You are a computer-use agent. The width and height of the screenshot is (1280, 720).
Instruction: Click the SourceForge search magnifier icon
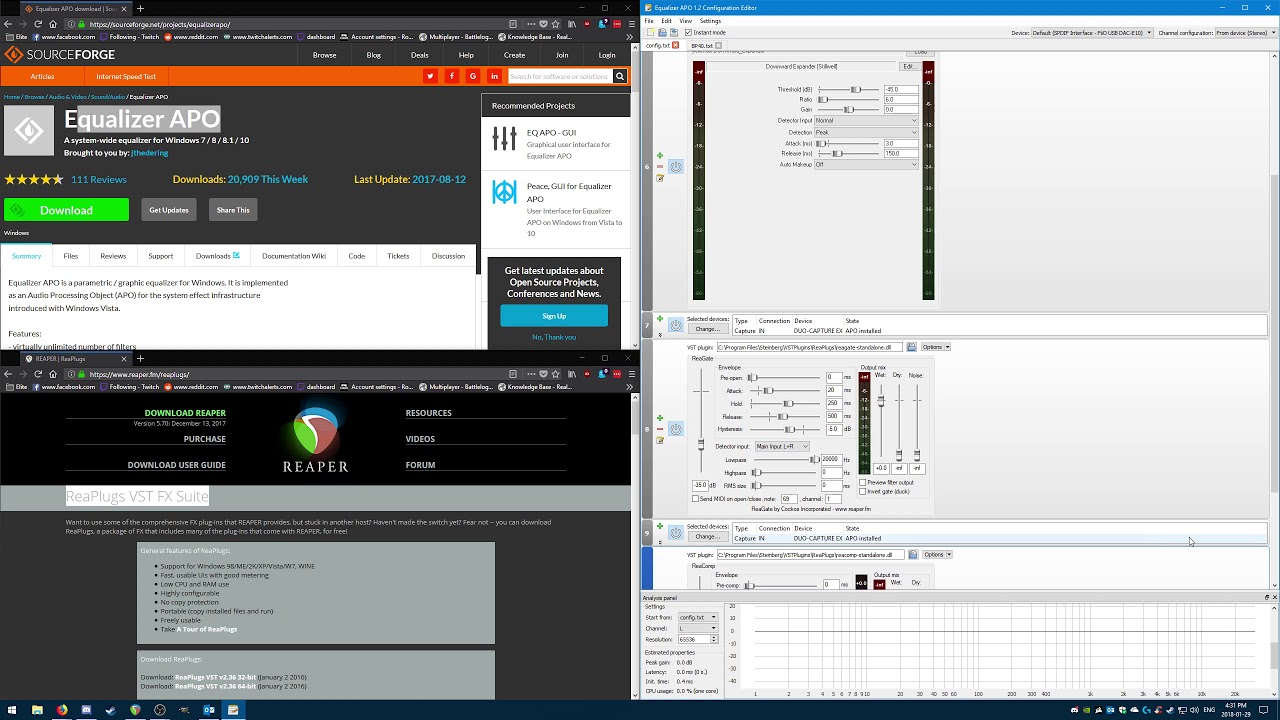(x=620, y=76)
